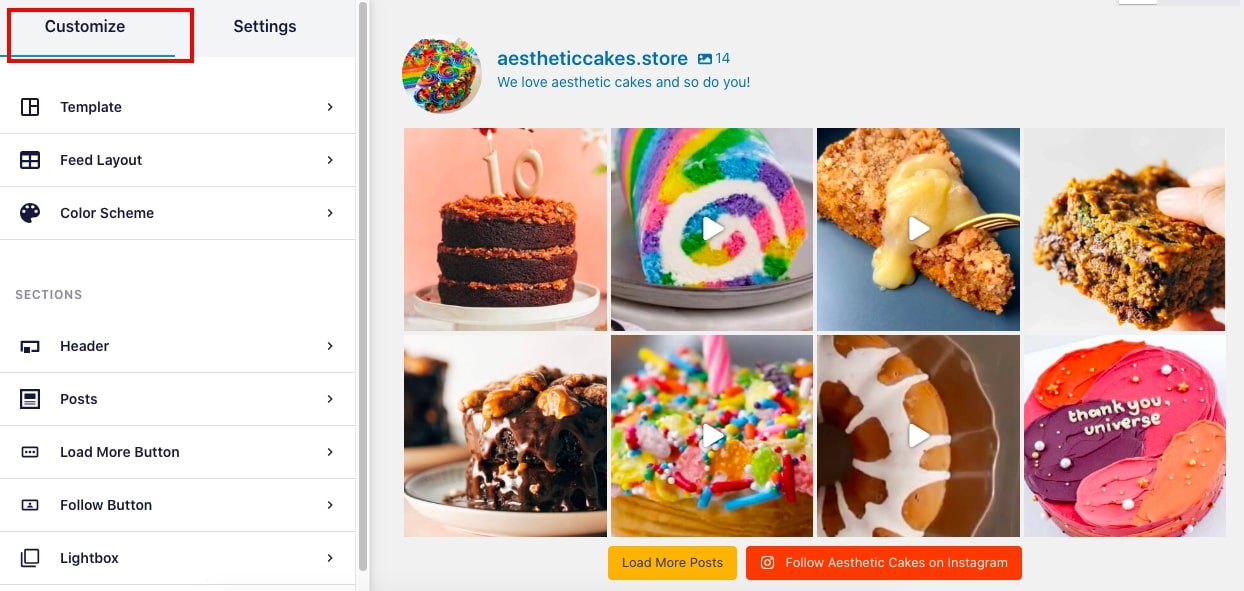Open the 'thank you, universe' cake thumbnail
1244x591 pixels.
click(x=1124, y=436)
